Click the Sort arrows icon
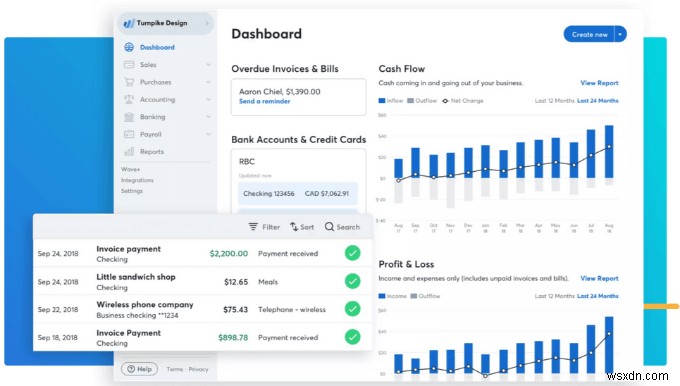 click(294, 226)
